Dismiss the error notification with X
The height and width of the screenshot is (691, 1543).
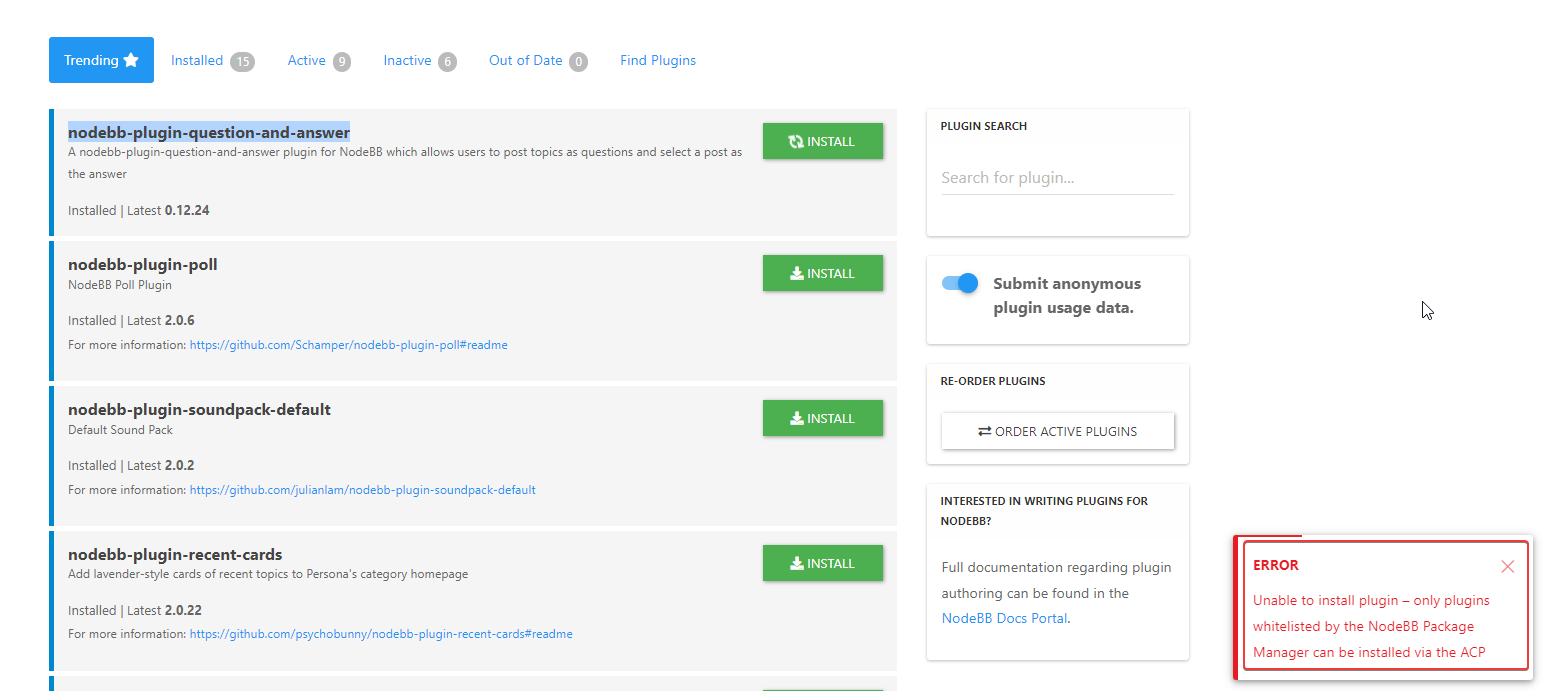[1507, 567]
